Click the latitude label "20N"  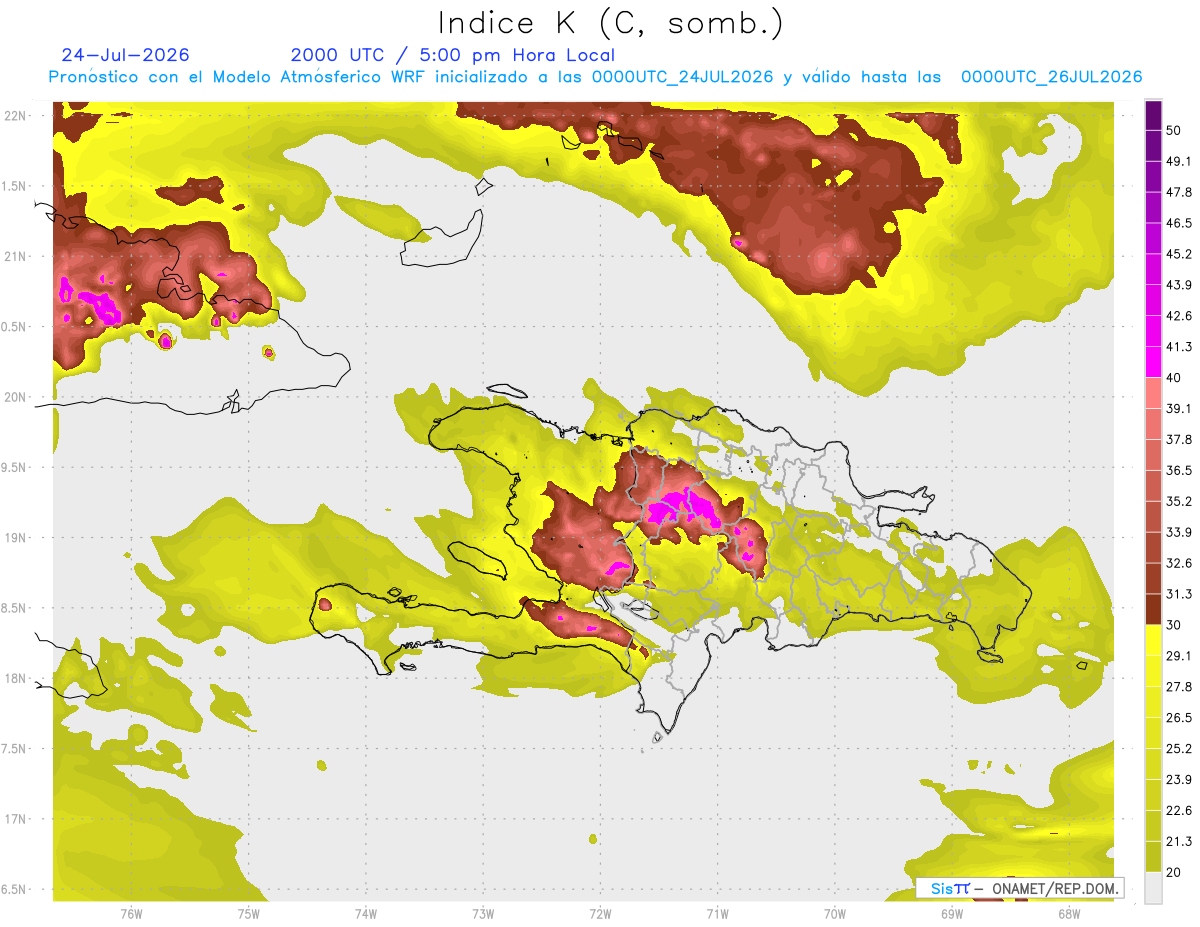coord(16,397)
